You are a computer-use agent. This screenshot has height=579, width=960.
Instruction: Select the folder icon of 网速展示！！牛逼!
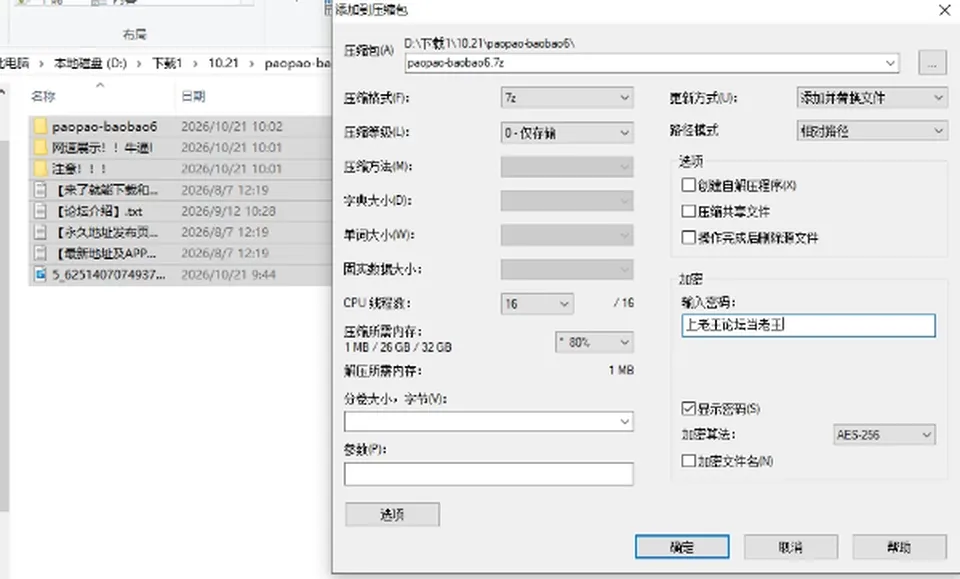[x=40, y=148]
